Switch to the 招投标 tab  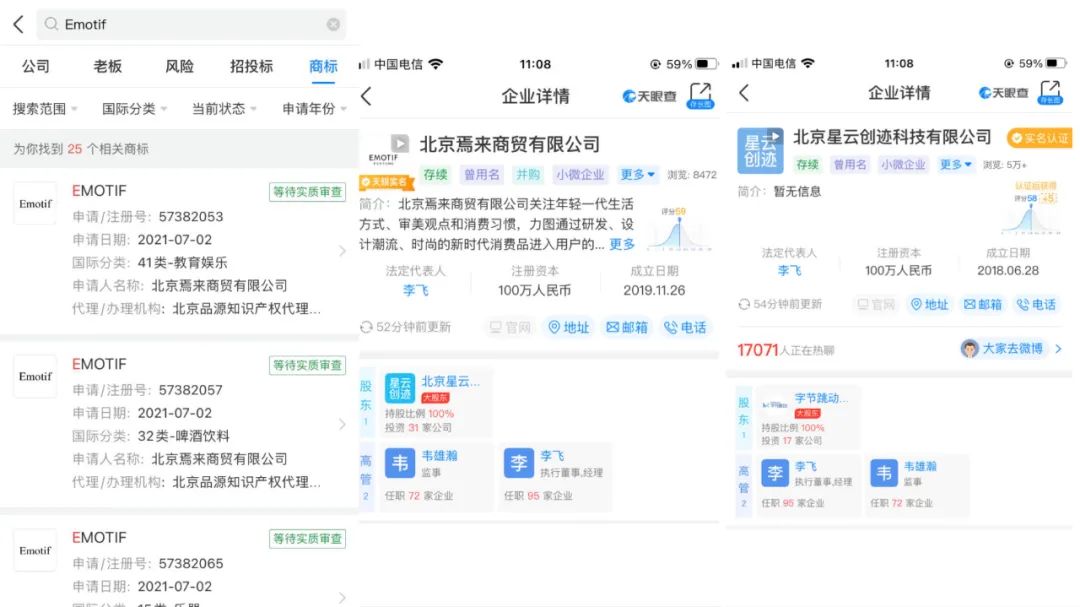pyautogui.click(x=251, y=66)
